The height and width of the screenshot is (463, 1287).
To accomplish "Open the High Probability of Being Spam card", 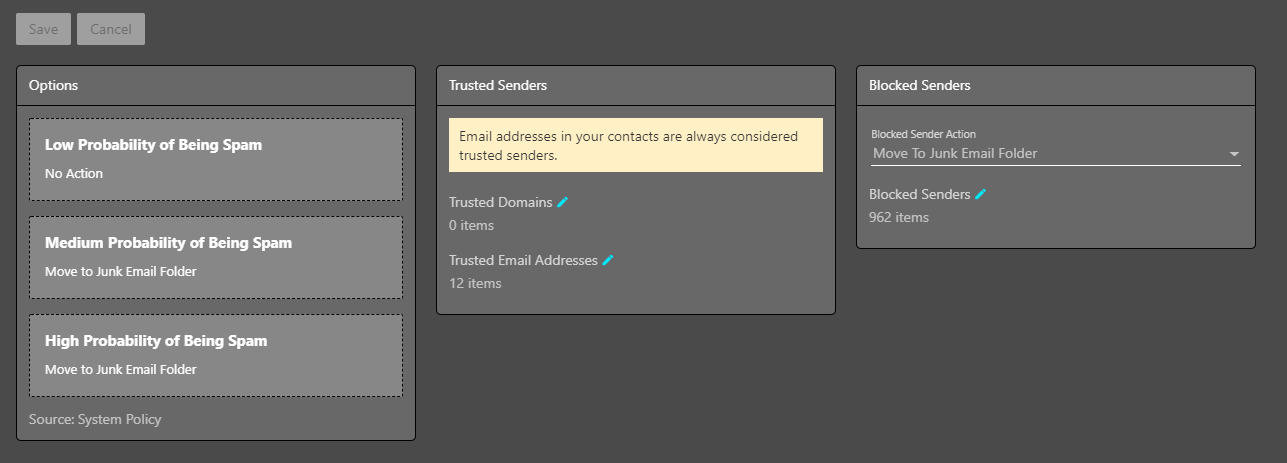I will [x=216, y=355].
